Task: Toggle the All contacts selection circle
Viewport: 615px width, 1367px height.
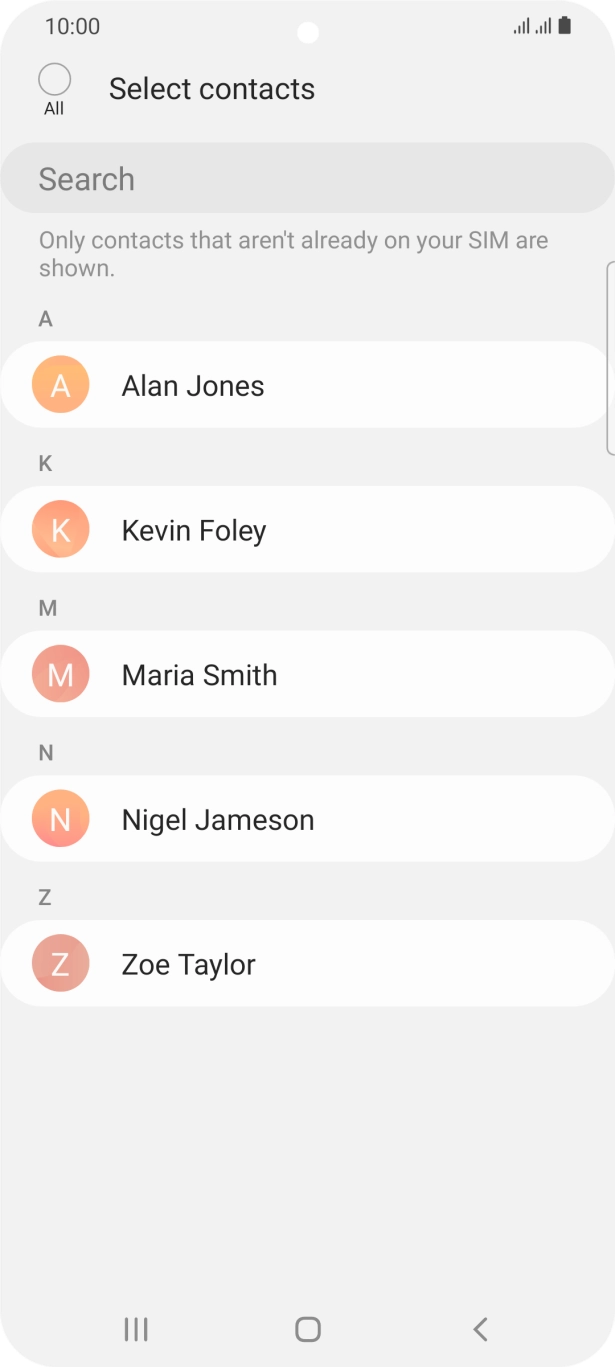Action: pos(54,80)
